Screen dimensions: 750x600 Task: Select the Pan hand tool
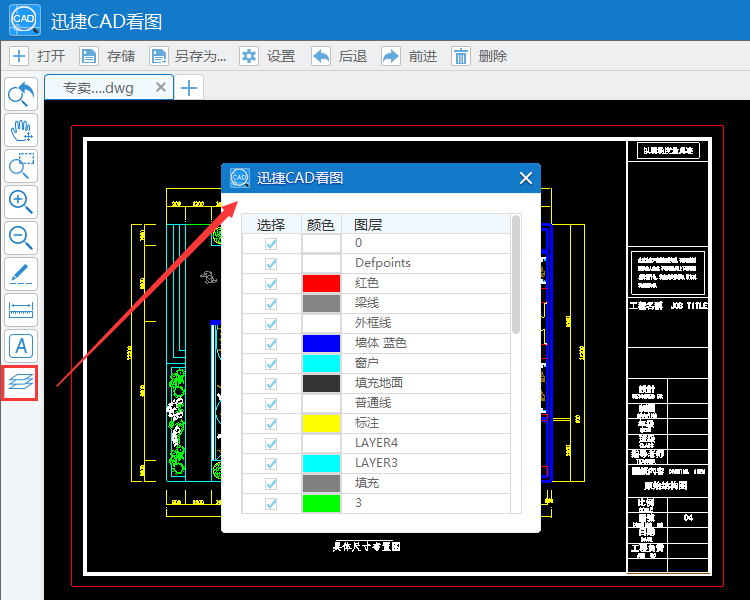coord(21,130)
